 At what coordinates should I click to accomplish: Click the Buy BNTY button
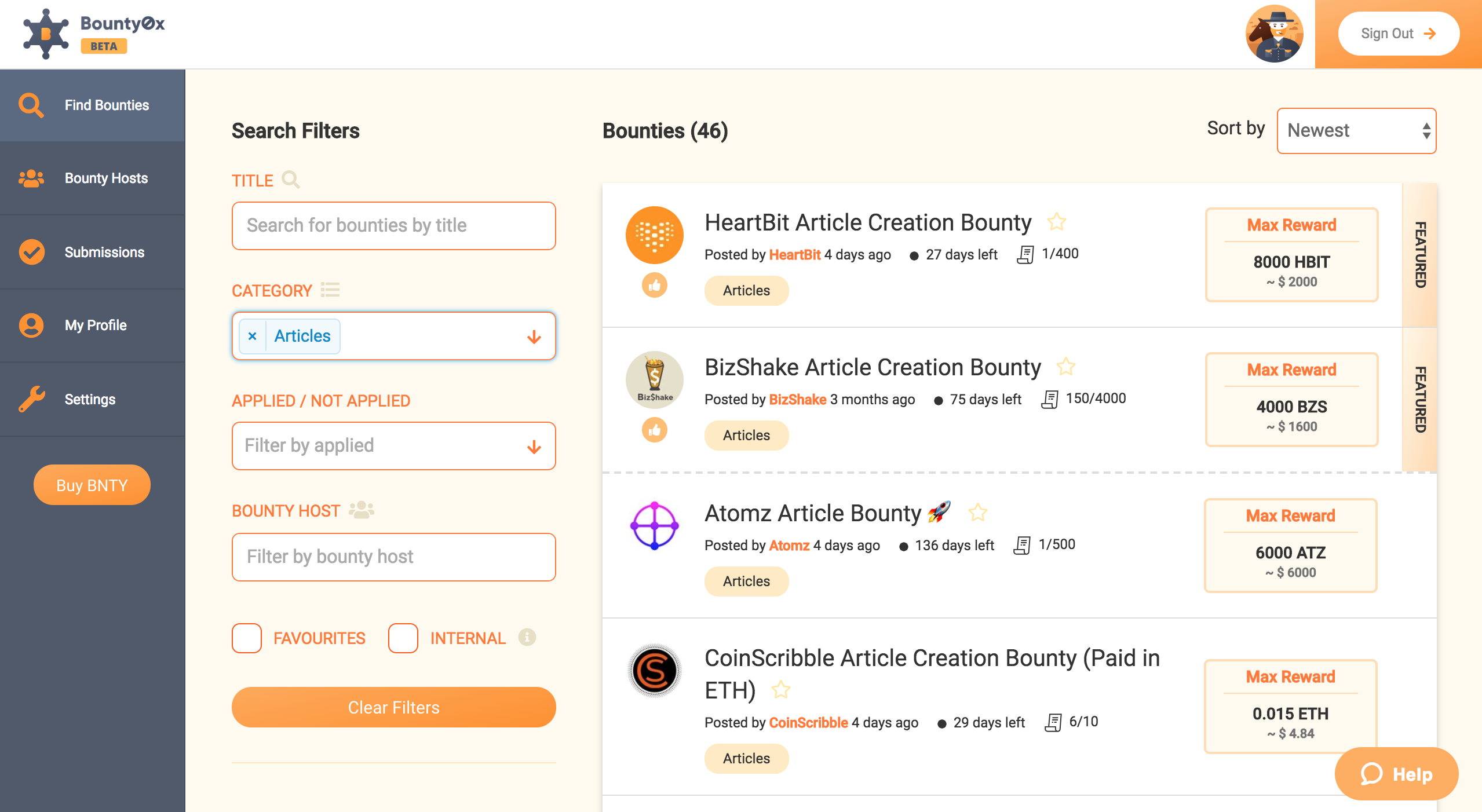(x=92, y=485)
